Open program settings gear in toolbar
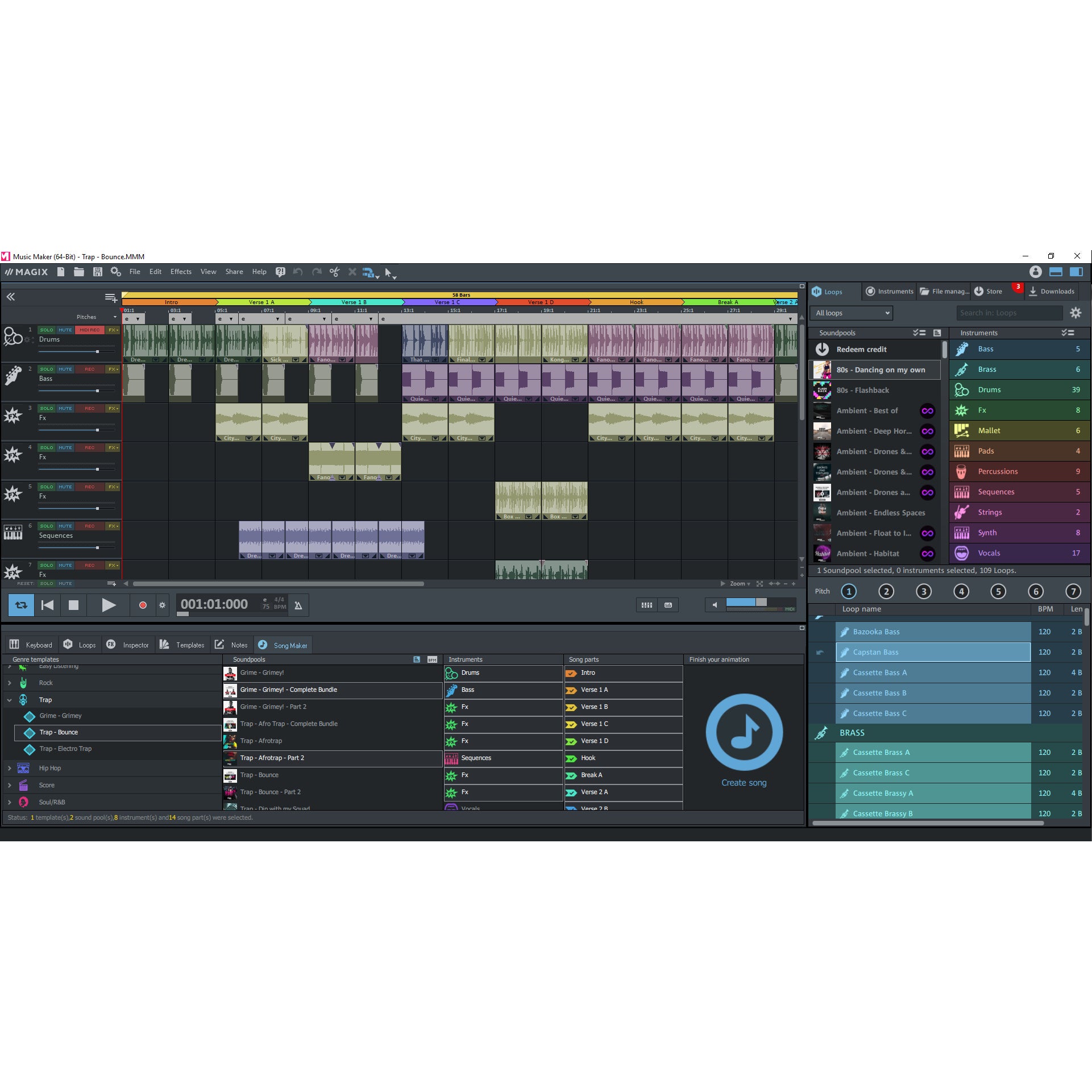Screen dimensions: 1092x1092 click(115, 272)
